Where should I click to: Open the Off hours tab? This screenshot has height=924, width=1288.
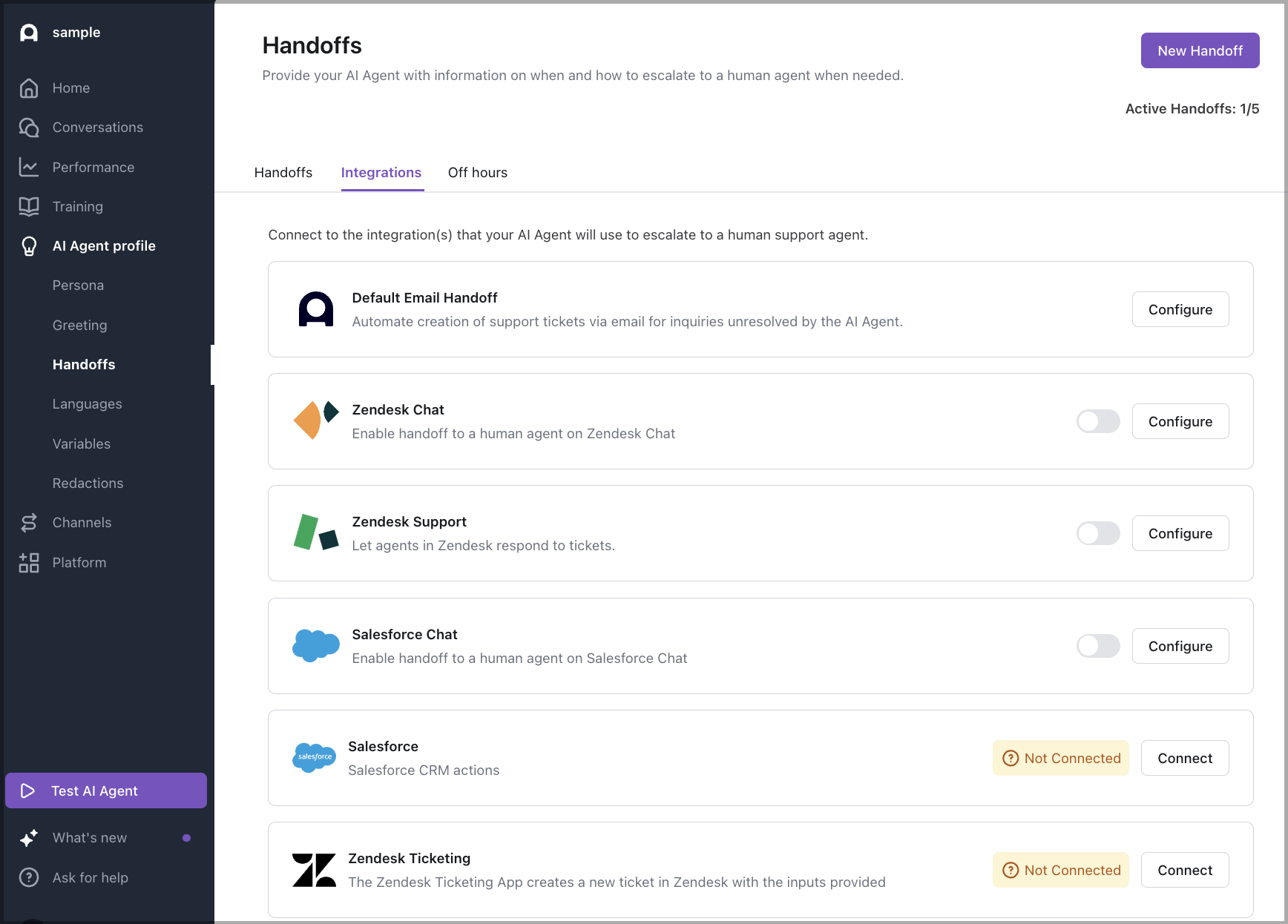[477, 172]
